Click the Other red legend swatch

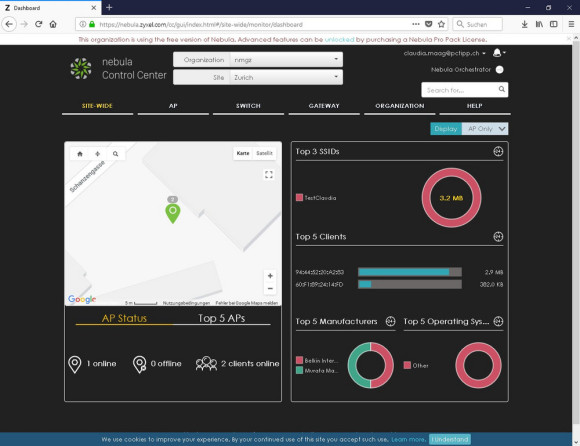[x=407, y=365]
